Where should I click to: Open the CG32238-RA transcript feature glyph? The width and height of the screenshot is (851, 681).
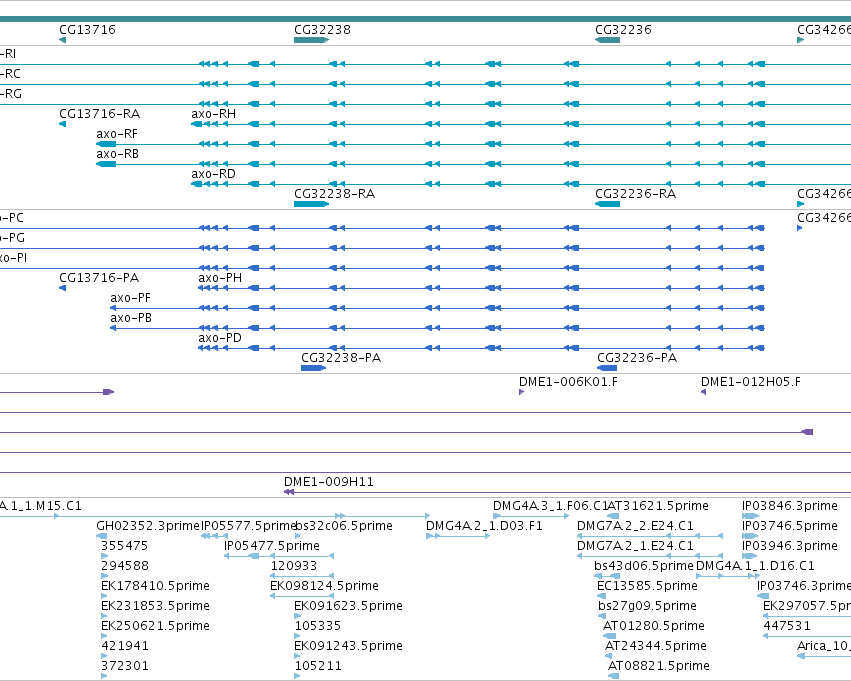tap(312, 204)
